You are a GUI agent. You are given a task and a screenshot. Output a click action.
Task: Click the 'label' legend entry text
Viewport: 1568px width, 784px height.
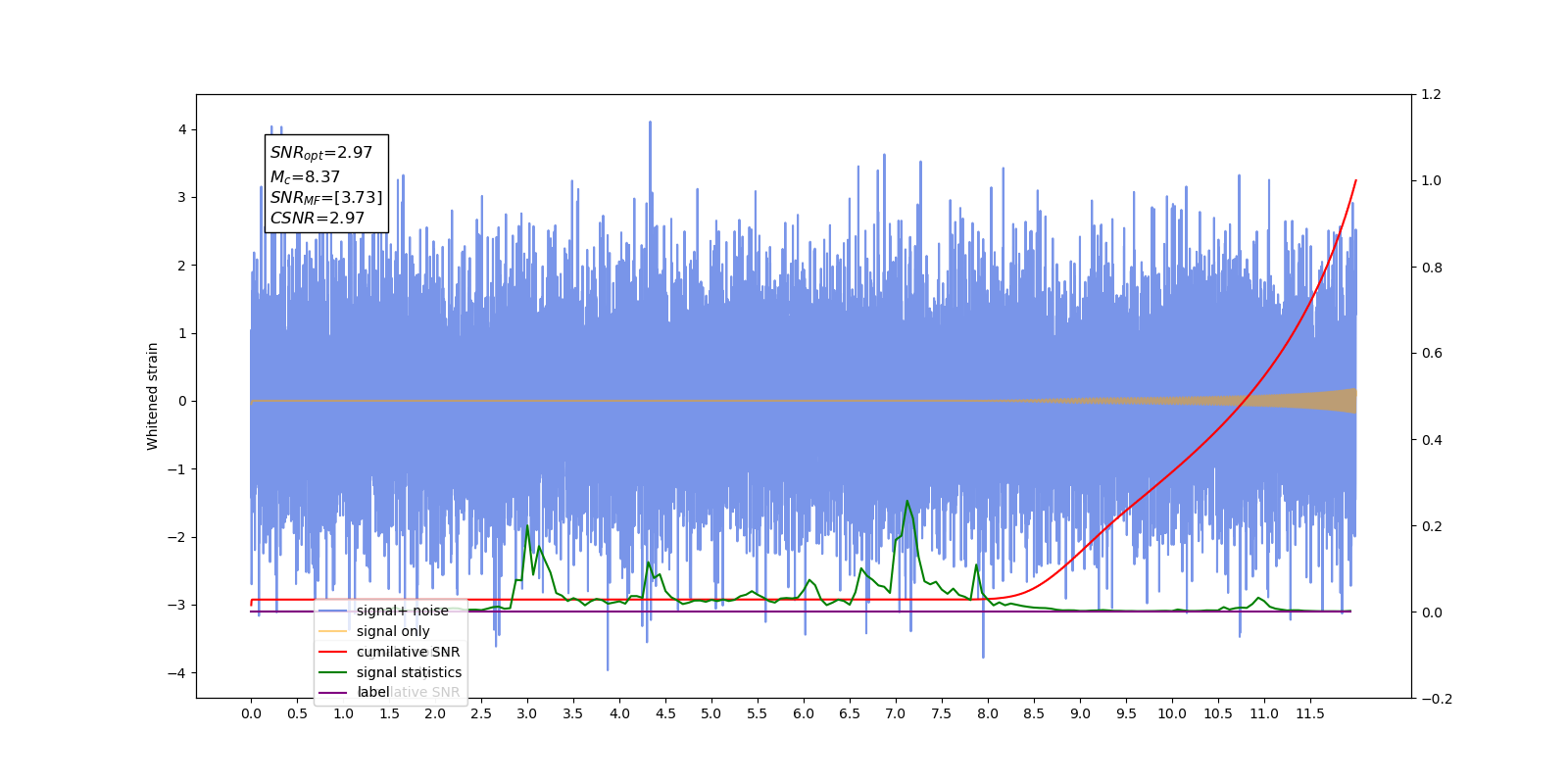coord(373,693)
